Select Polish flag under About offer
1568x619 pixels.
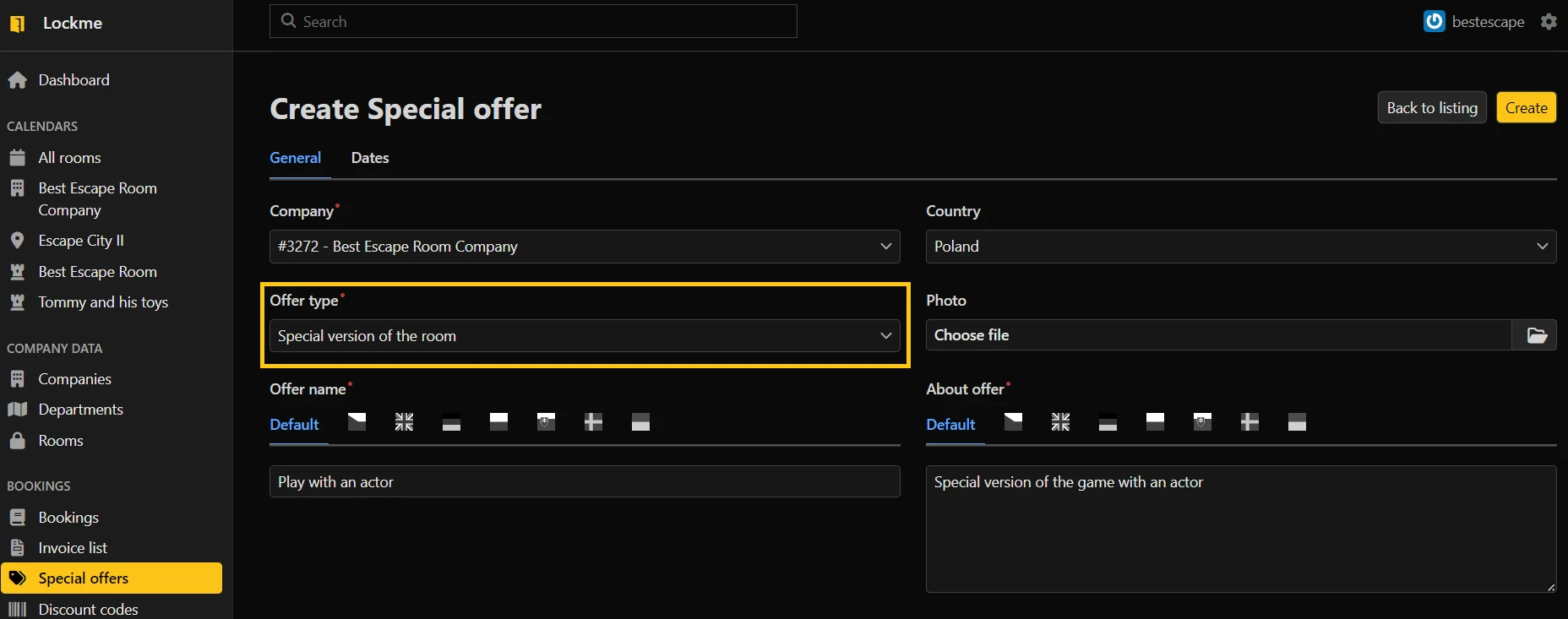coord(1155,422)
